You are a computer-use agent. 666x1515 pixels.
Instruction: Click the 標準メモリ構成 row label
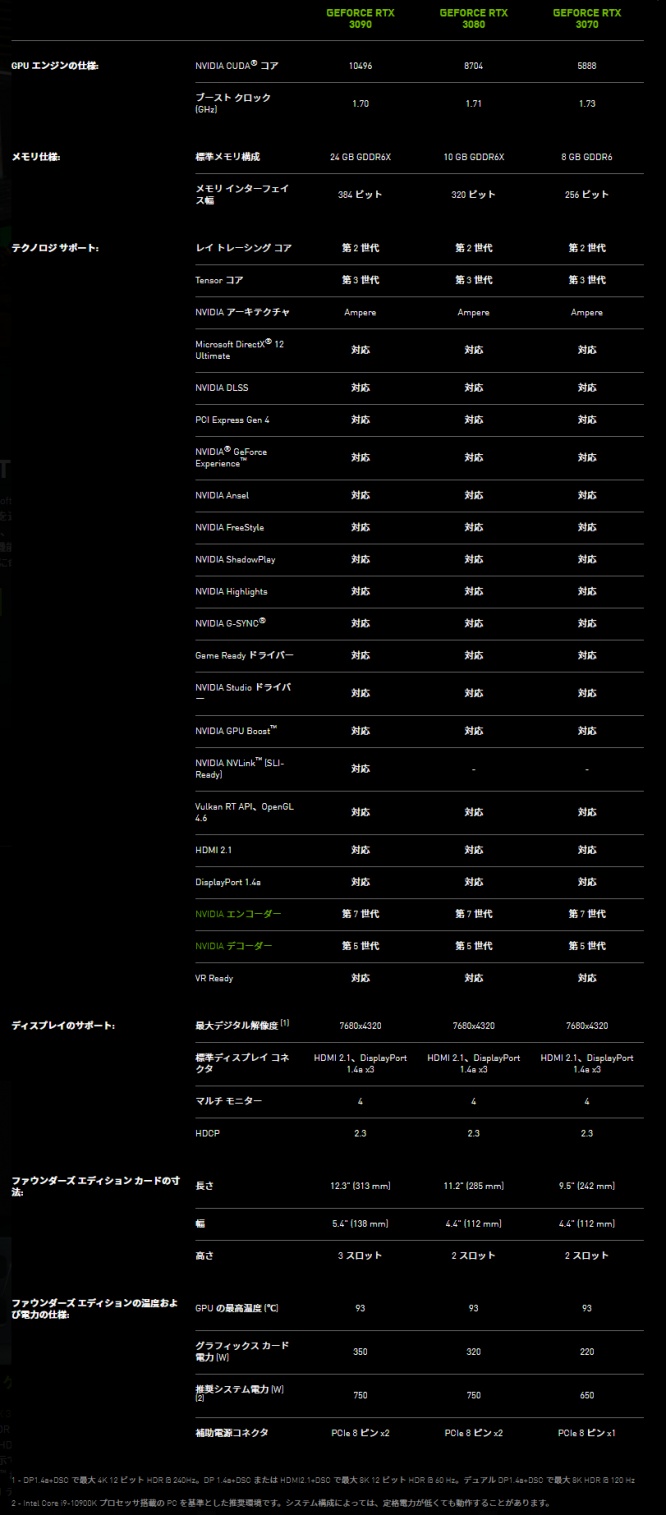click(x=228, y=157)
